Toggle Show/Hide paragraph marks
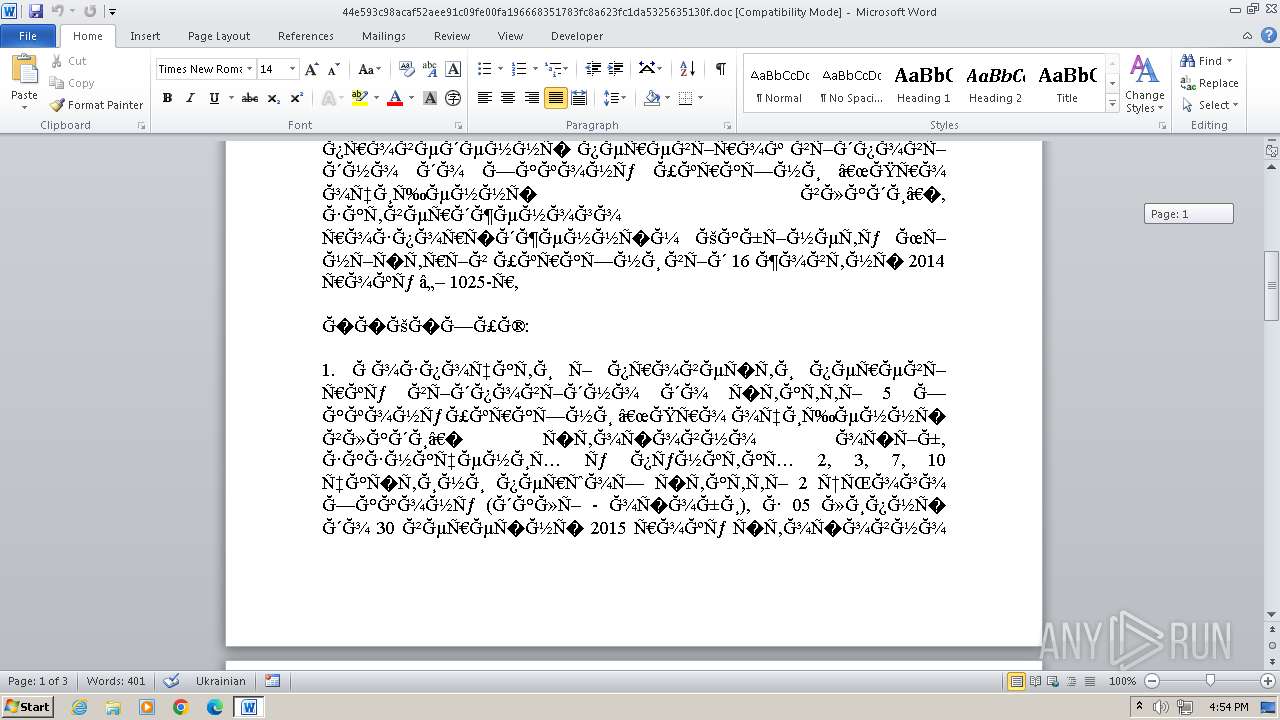Viewport: 1280px width, 720px height. (720, 69)
